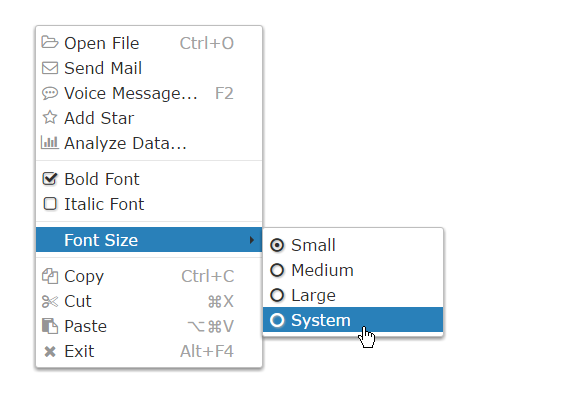Click the Add Star icon
This screenshot has width=583, height=398.
click(49, 118)
